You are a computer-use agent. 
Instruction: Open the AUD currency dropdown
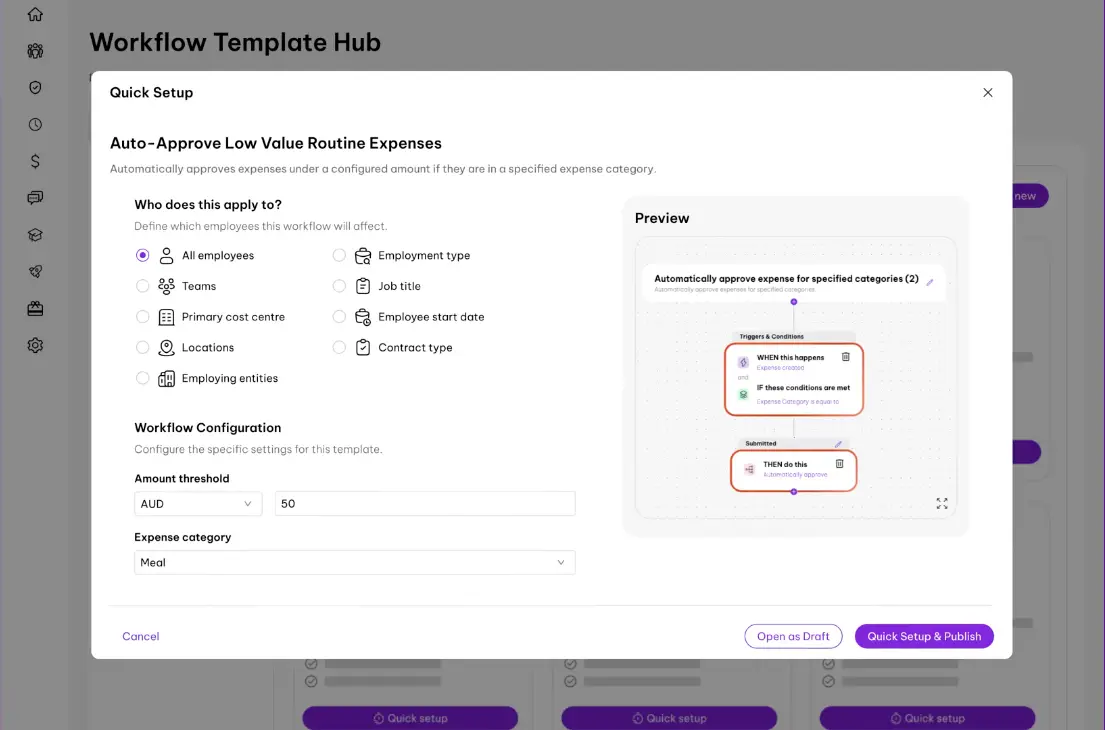(197, 503)
